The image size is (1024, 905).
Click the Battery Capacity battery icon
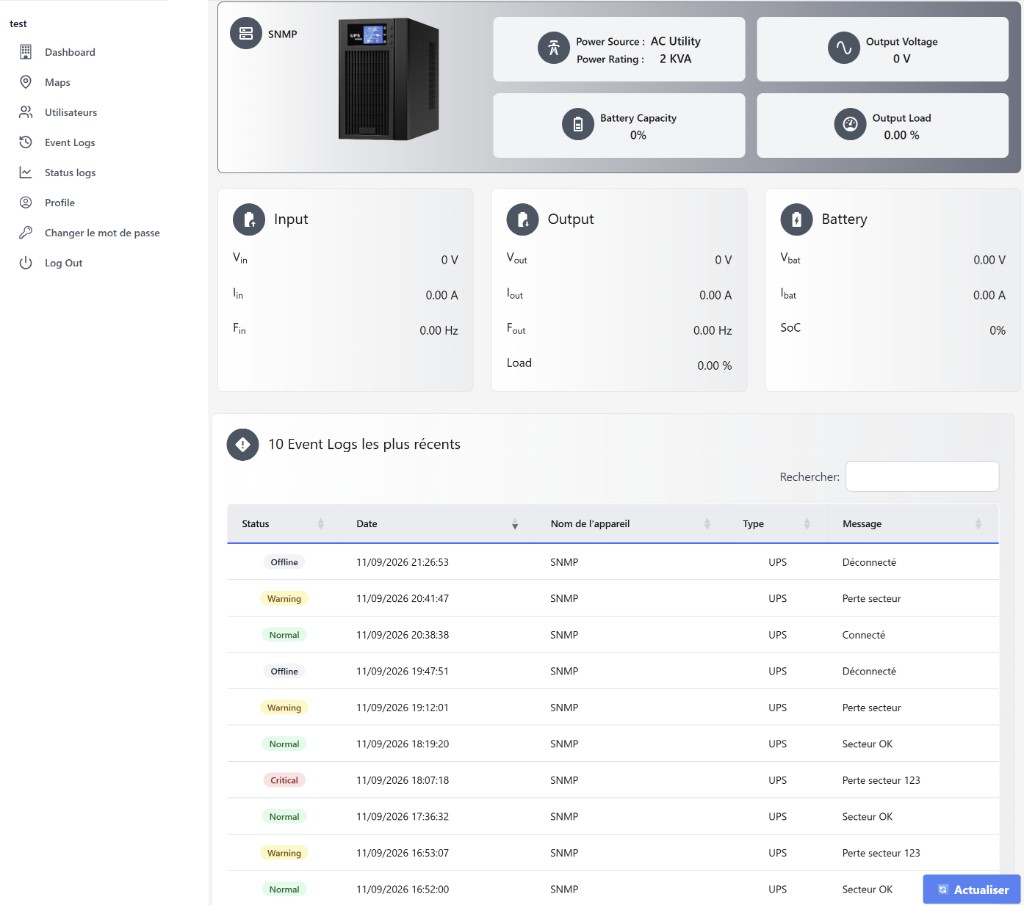[x=578, y=124]
